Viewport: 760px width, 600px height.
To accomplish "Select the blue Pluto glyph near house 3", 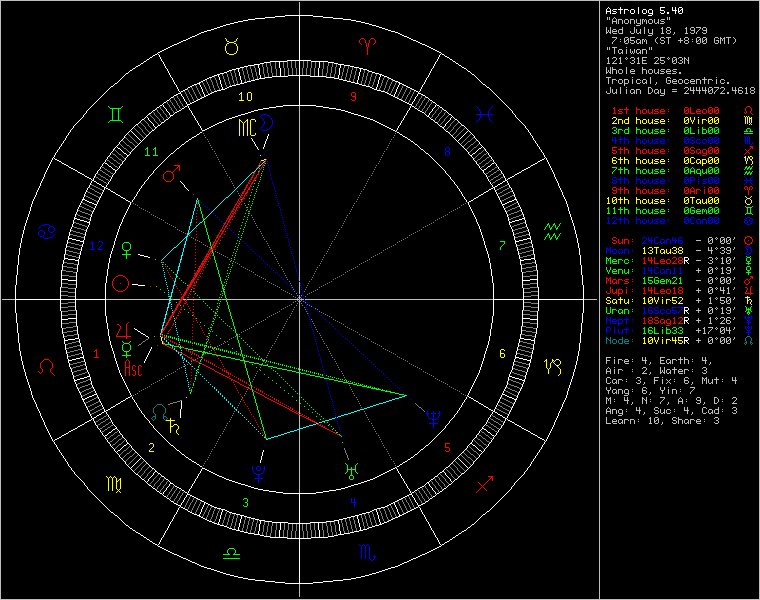I will 259,474.
